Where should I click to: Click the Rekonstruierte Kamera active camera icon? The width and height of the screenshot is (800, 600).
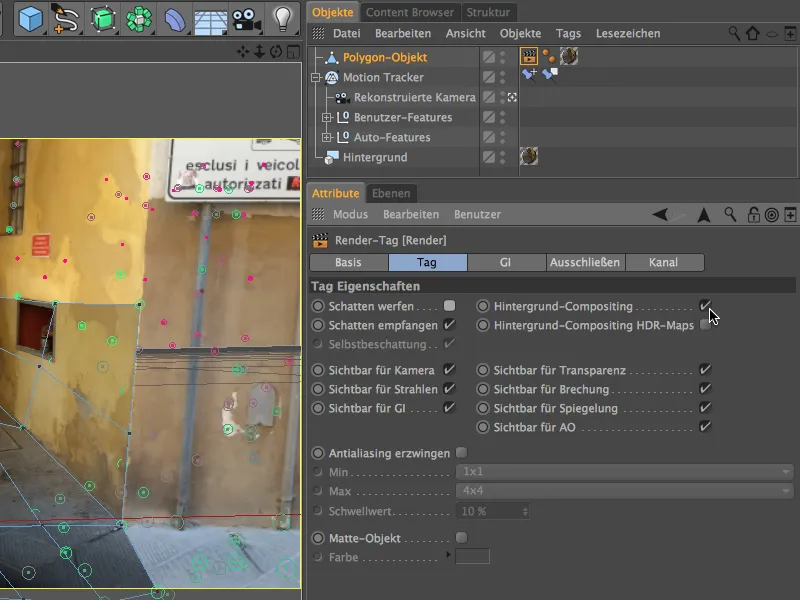point(512,97)
